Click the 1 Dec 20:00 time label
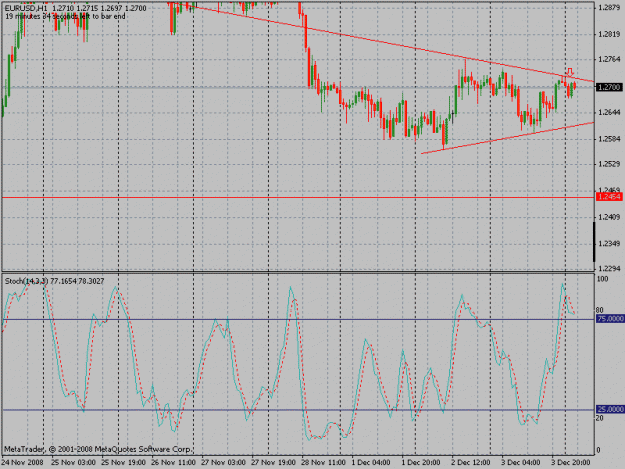The width and height of the screenshot is (625, 469). 421,462
